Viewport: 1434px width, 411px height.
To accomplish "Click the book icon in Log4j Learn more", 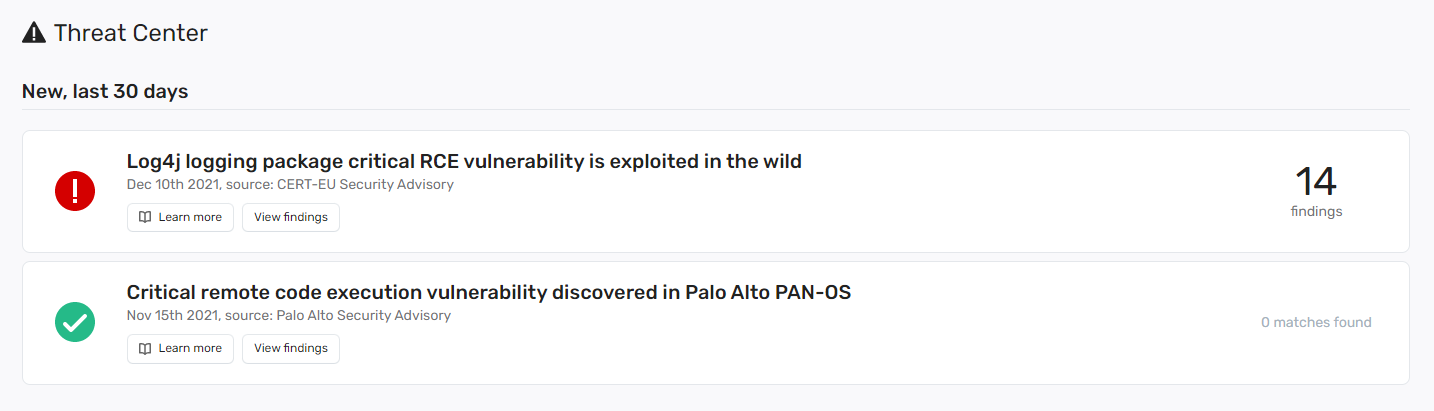I will click(x=145, y=217).
